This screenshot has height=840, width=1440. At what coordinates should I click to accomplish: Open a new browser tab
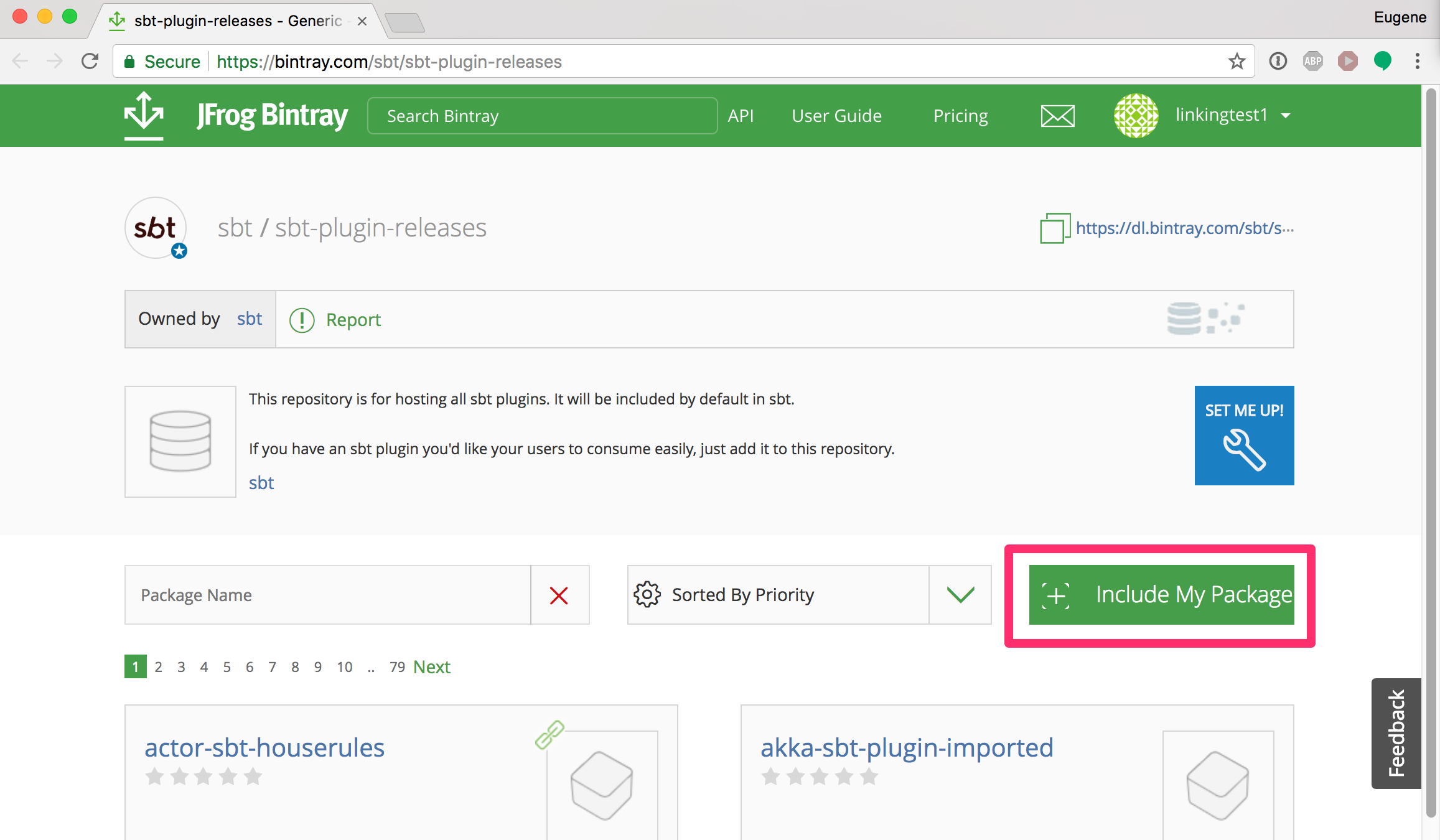404,23
